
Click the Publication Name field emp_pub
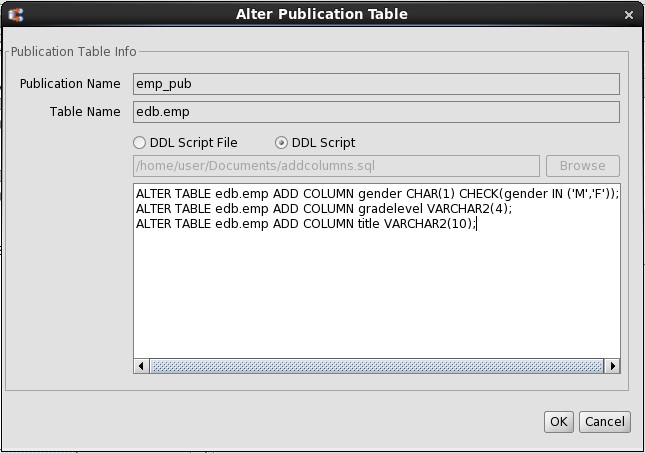(376, 84)
